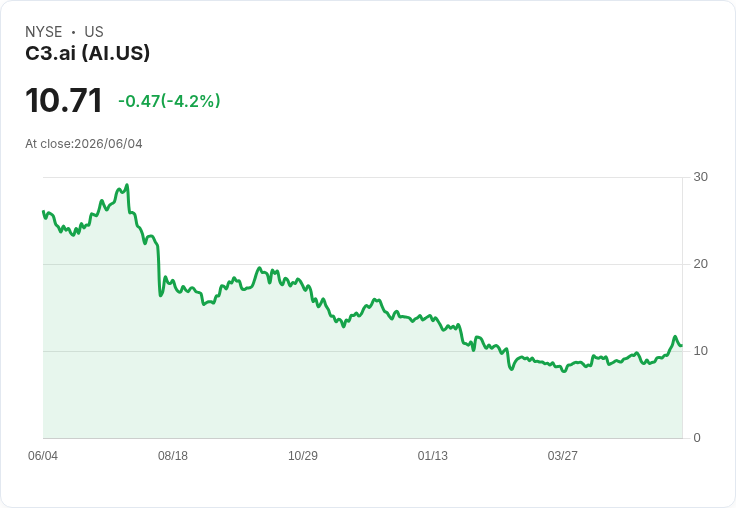Click the C3.ai (AI.US) stock title

click(x=87, y=53)
